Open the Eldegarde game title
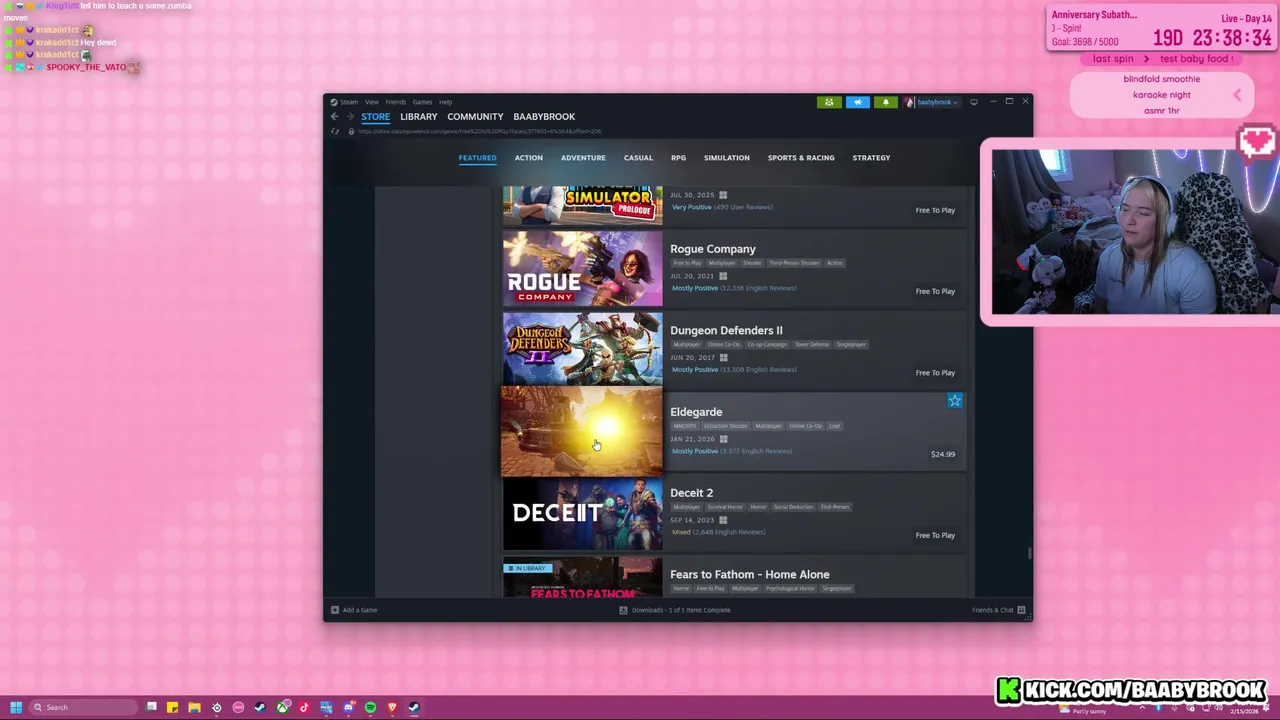1280x720 pixels. pyautogui.click(x=696, y=412)
